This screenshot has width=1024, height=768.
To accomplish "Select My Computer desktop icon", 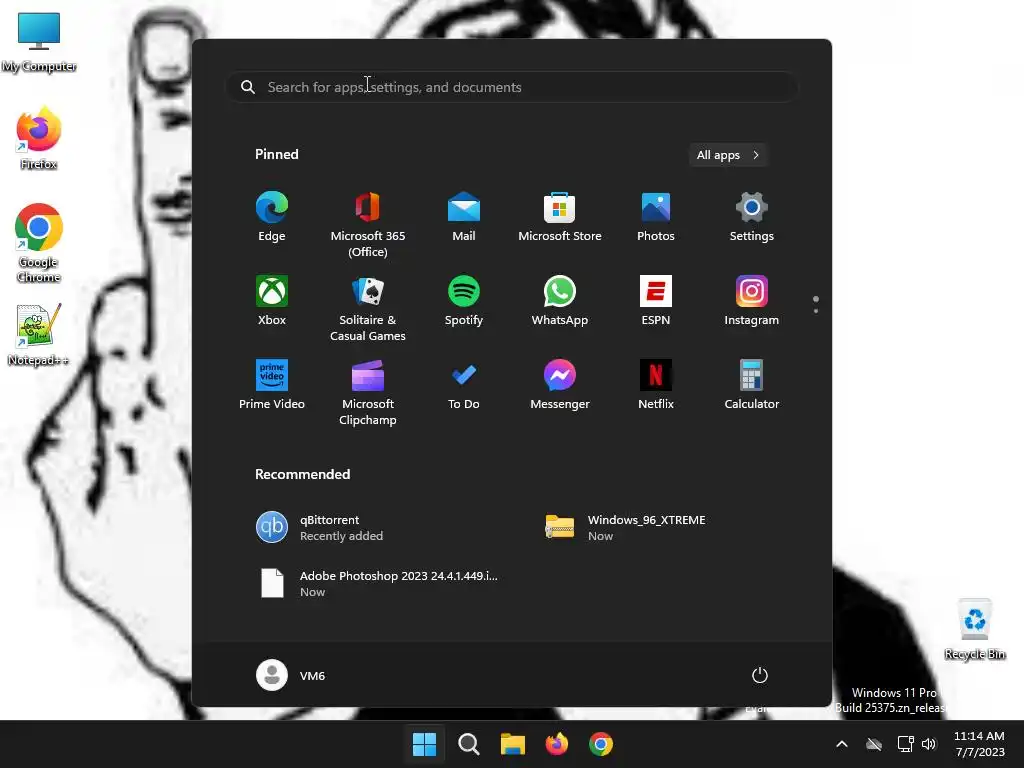I will (x=39, y=42).
